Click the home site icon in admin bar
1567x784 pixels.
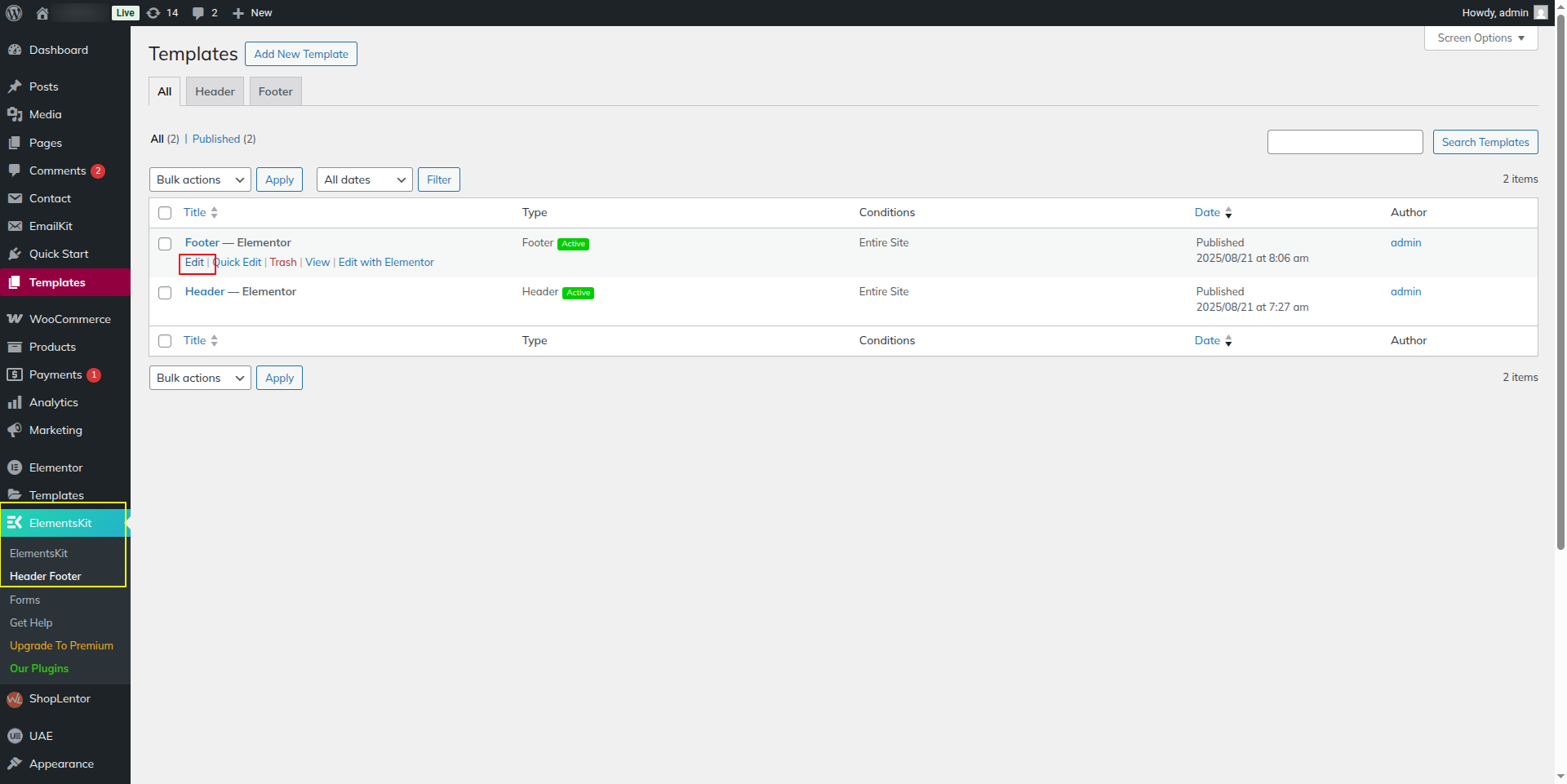coord(42,13)
